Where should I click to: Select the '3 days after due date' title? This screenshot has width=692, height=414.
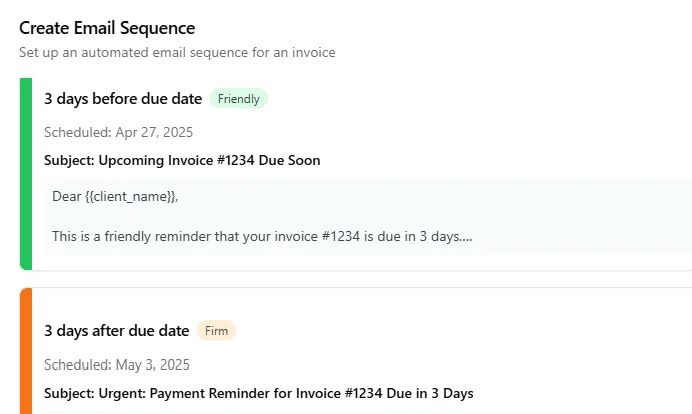[116, 331]
